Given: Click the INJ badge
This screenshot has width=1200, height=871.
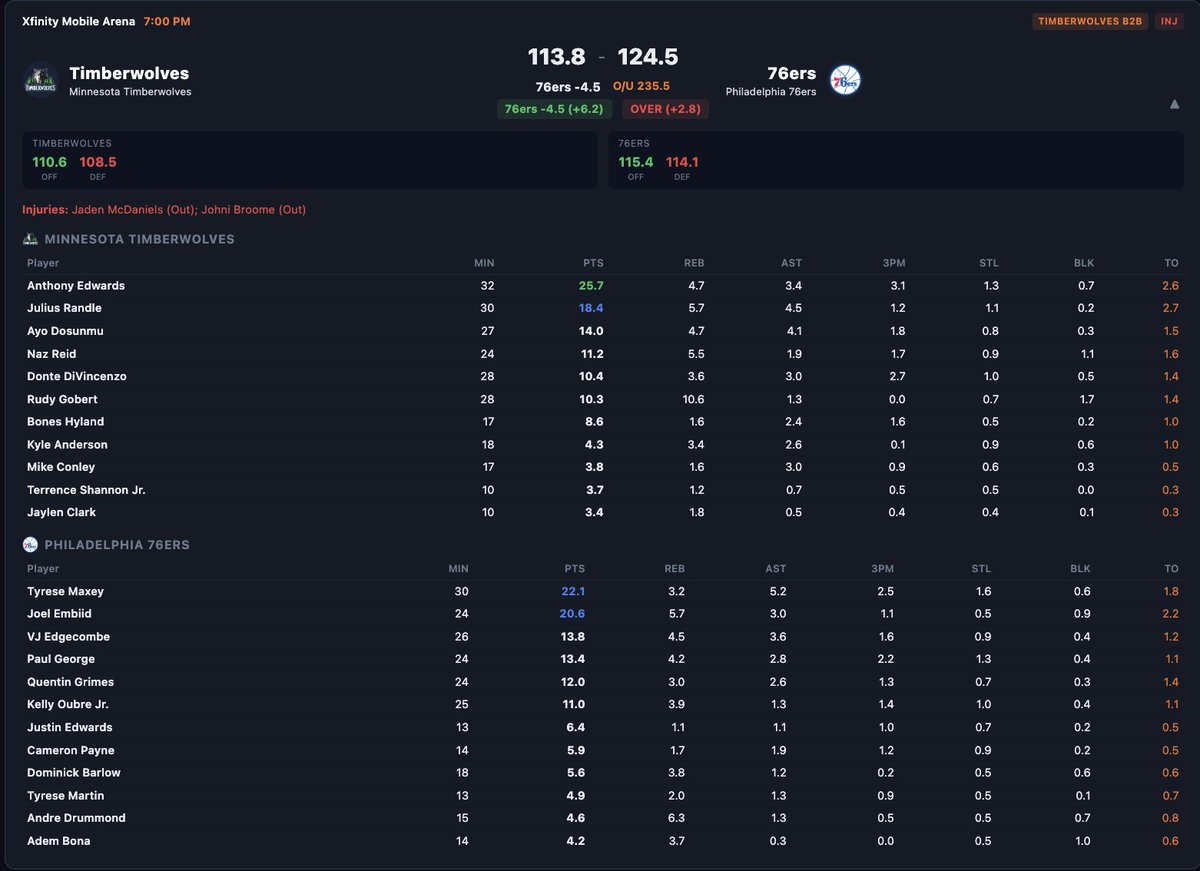Looking at the screenshot, I should click(1167, 21).
